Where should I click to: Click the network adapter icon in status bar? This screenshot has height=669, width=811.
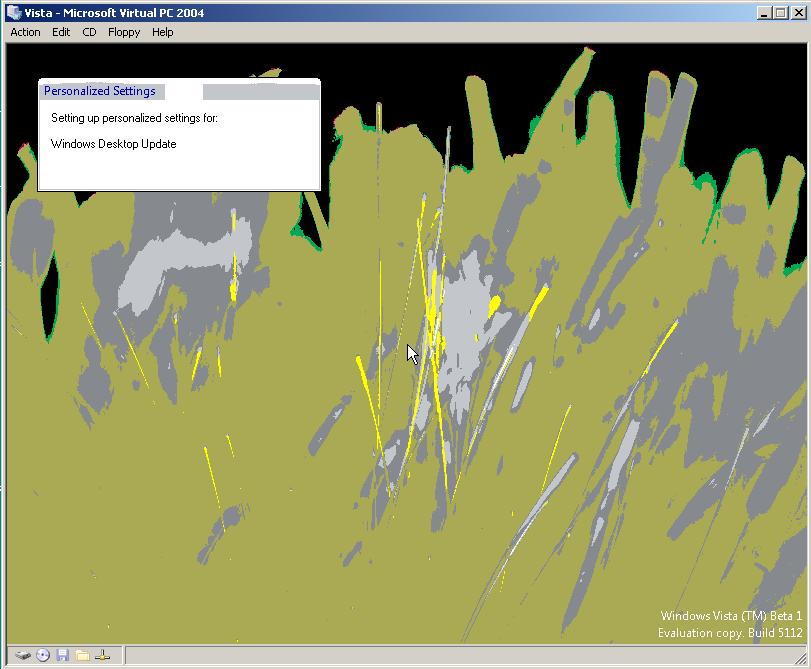point(102,655)
